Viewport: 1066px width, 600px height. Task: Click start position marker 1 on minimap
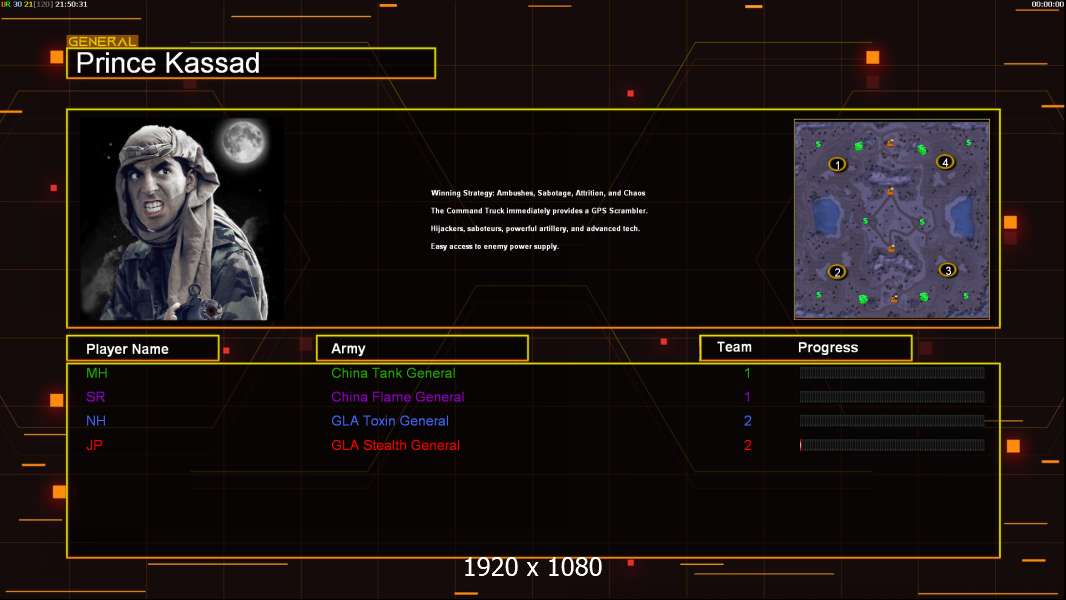(838, 164)
